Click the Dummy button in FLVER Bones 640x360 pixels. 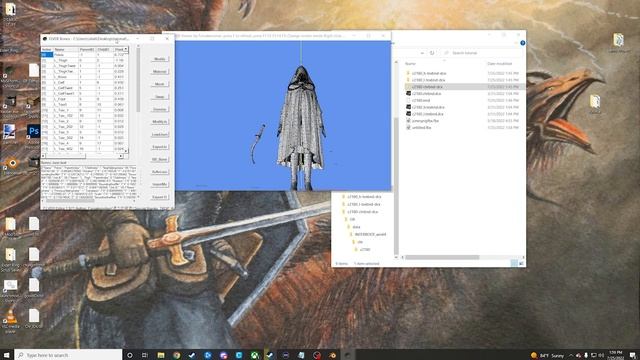[x=160, y=109]
